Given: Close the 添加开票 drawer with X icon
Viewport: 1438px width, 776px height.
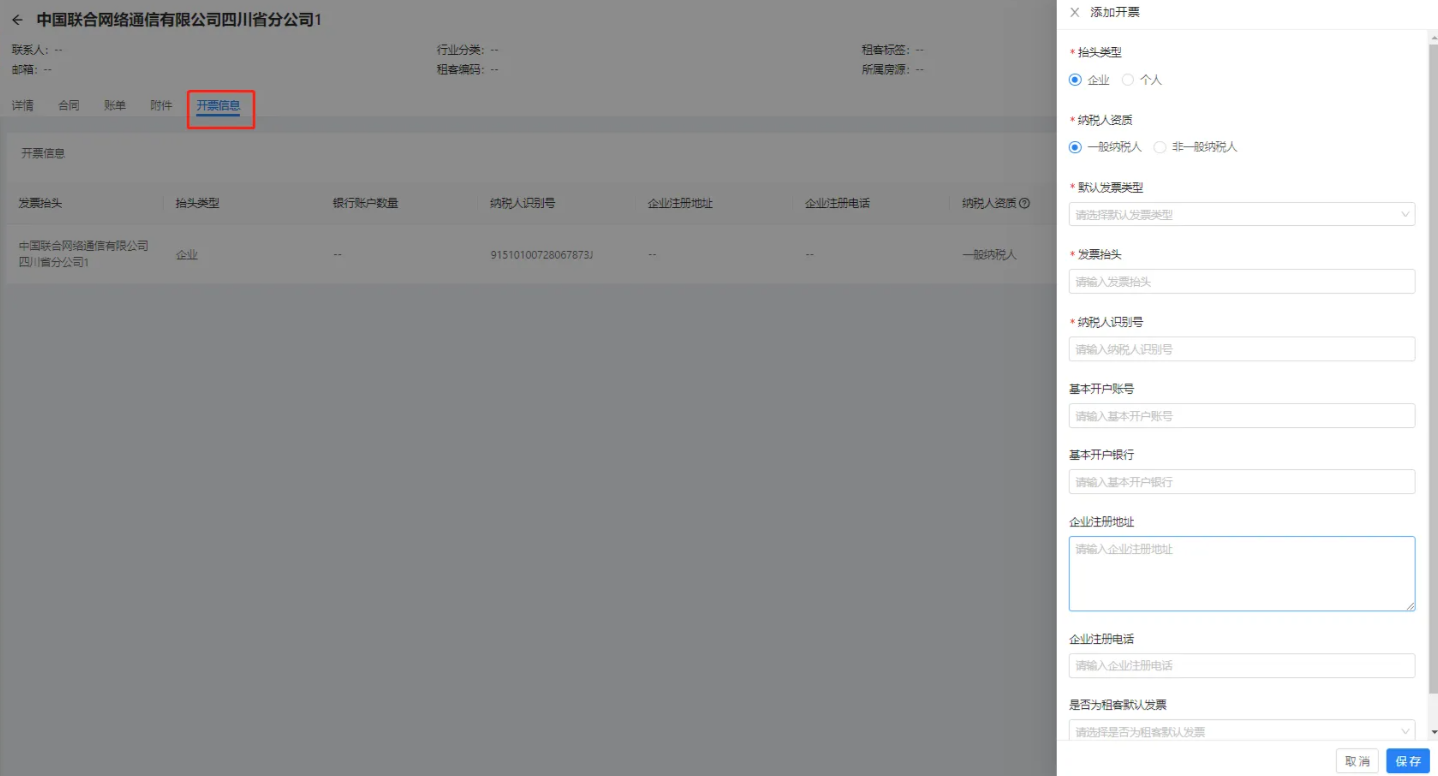Looking at the screenshot, I should pyautogui.click(x=1075, y=12).
